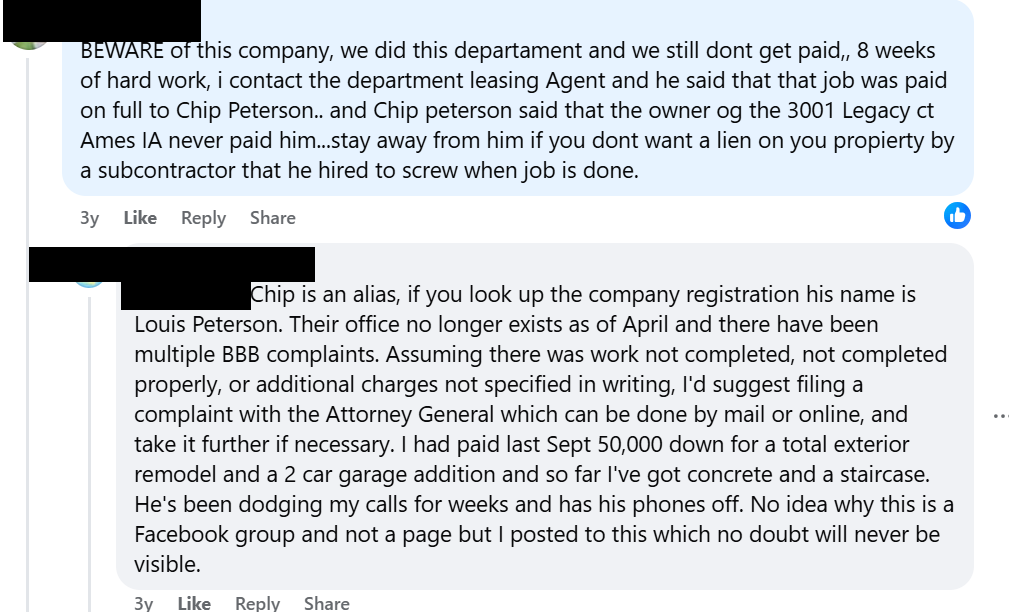This screenshot has height=612, width=1009.
Task: Expand reactions list via thumbs-up badge
Action: [957, 215]
